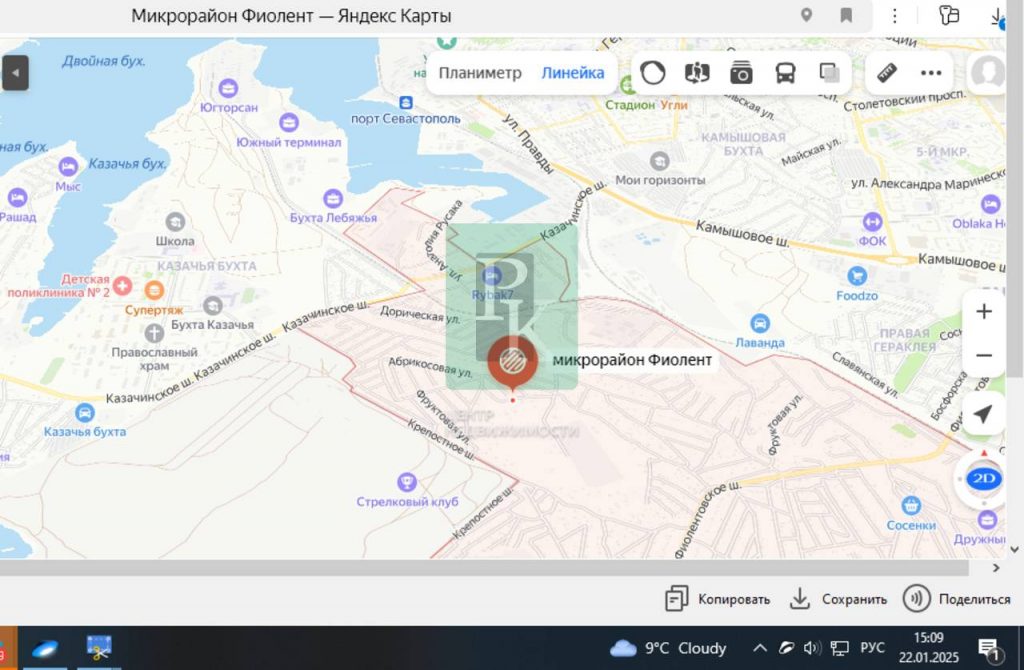
Task: Select the Линейка tab
Action: (573, 73)
